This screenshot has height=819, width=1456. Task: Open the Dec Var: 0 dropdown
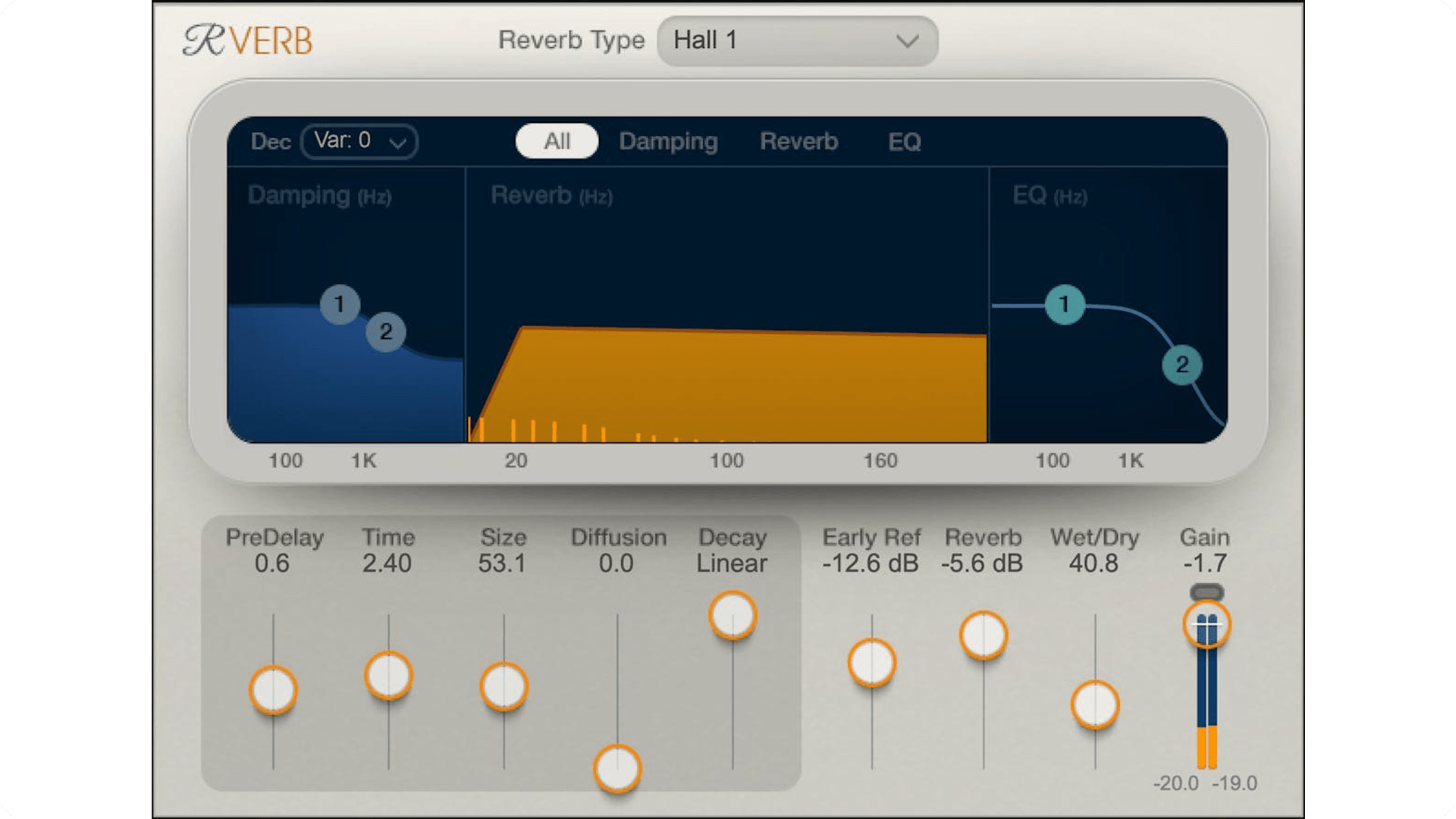point(359,141)
